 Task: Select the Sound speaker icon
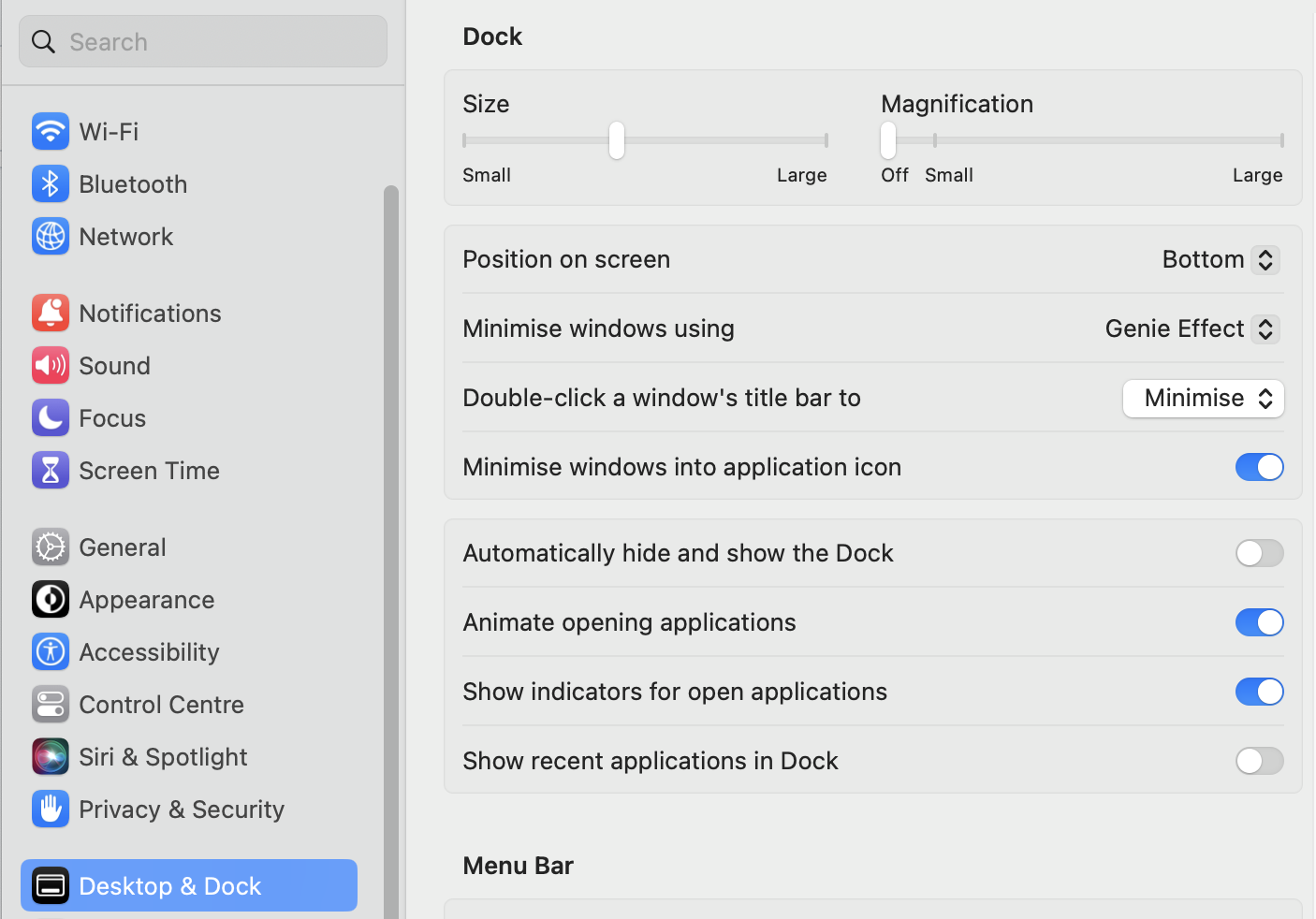click(x=51, y=365)
